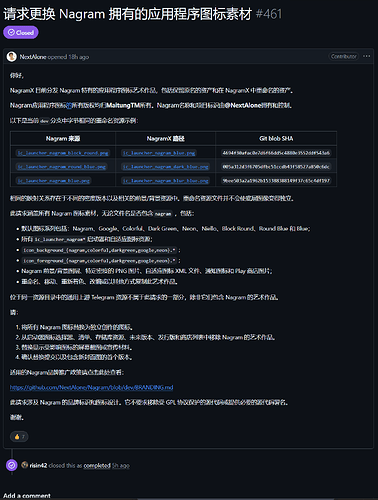378x500 pixels.
Task: Click the completed link in timeline
Action: pyautogui.click(x=97, y=465)
